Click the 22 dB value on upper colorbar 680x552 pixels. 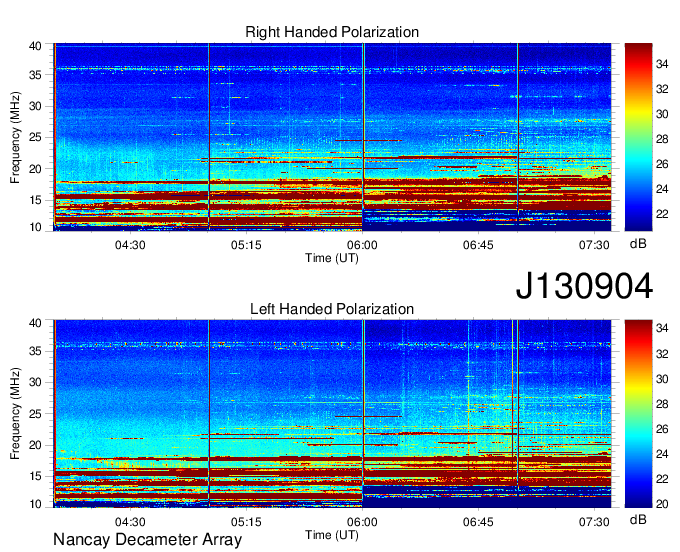[662, 214]
